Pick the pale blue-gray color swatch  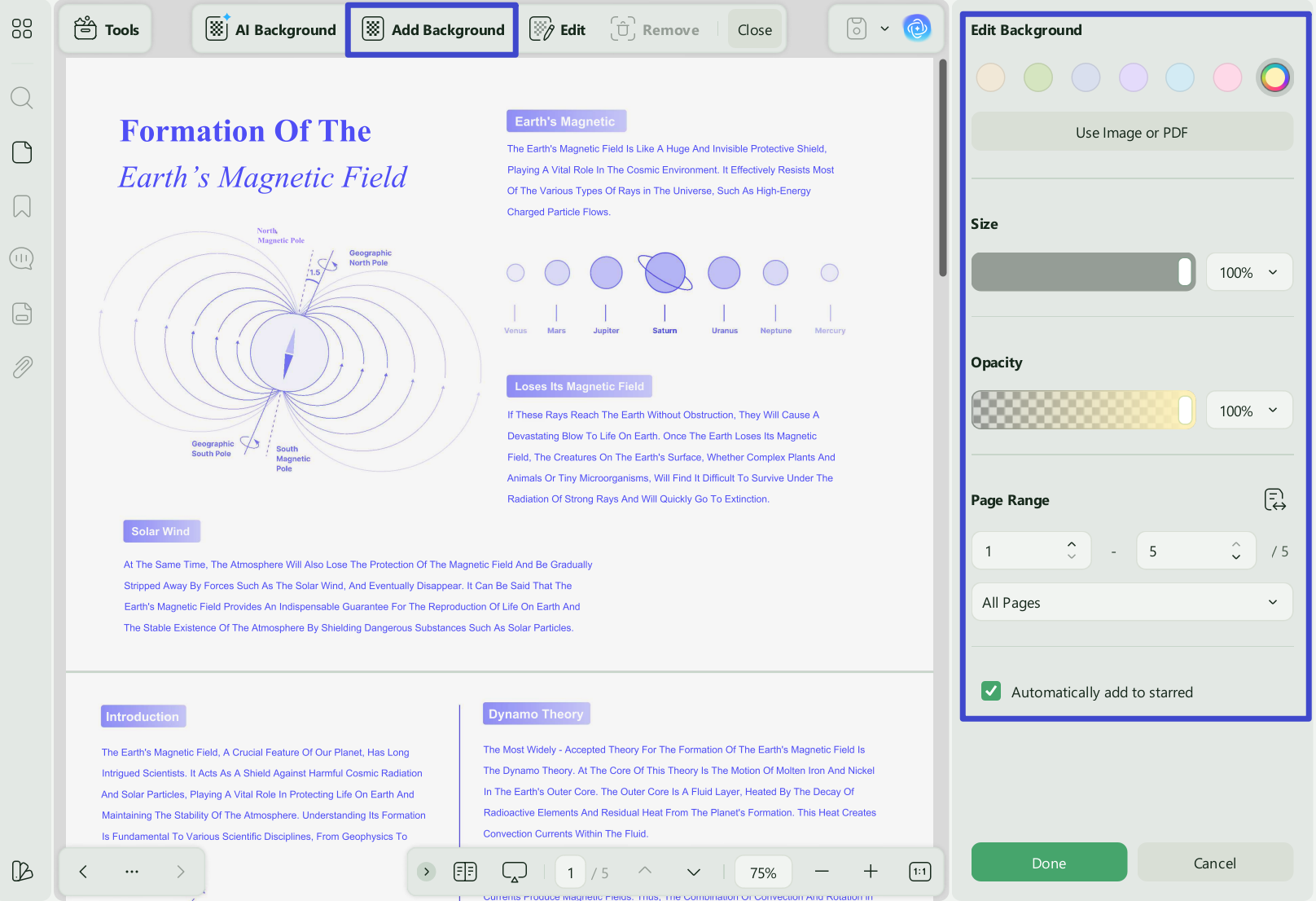tap(1086, 77)
